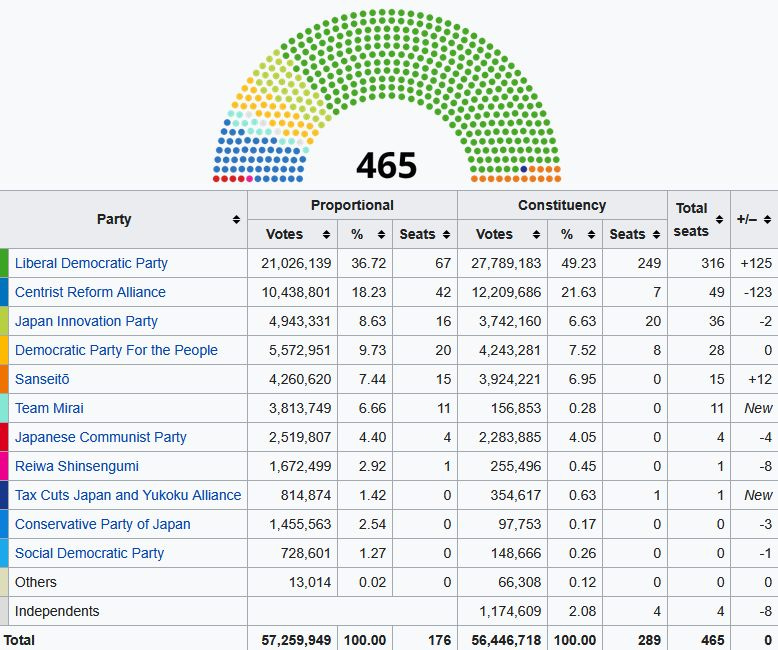Sort by Constituency Votes column arrows
Image resolution: width=778 pixels, height=650 pixels.
(x=536, y=234)
